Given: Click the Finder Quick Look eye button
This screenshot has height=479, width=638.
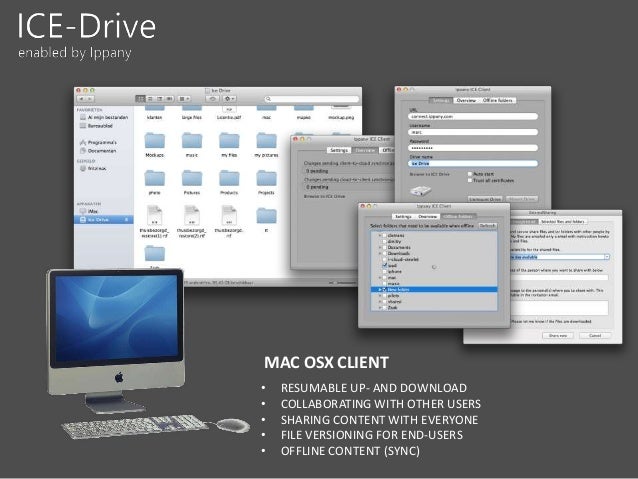Looking at the screenshot, I should coord(212,99).
